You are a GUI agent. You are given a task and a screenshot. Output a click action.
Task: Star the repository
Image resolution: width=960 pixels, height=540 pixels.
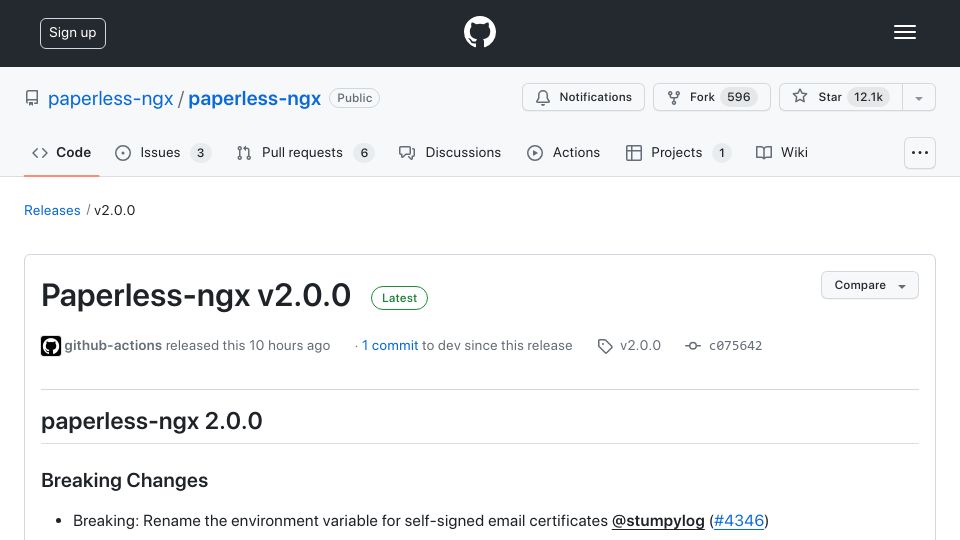coord(841,97)
